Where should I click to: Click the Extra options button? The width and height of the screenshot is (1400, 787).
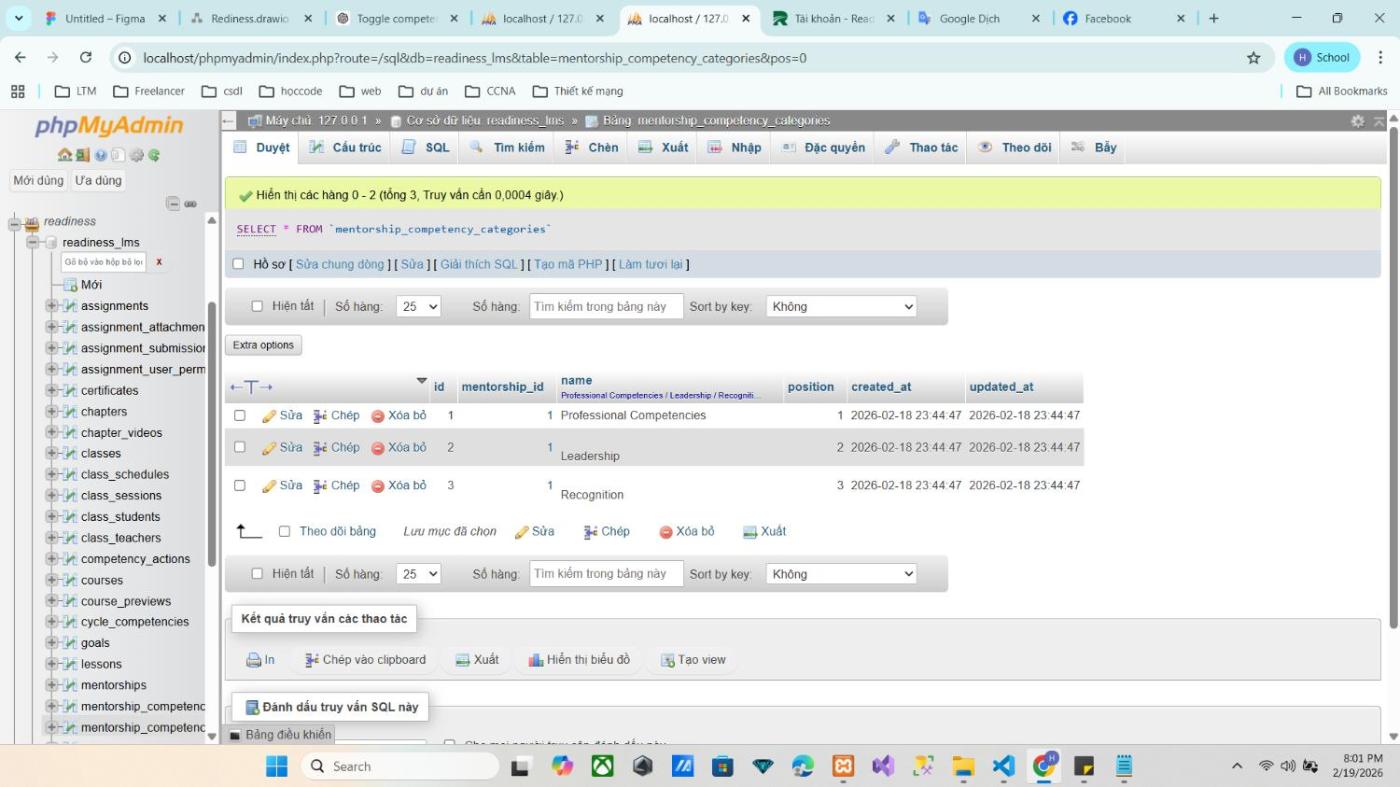(x=263, y=345)
